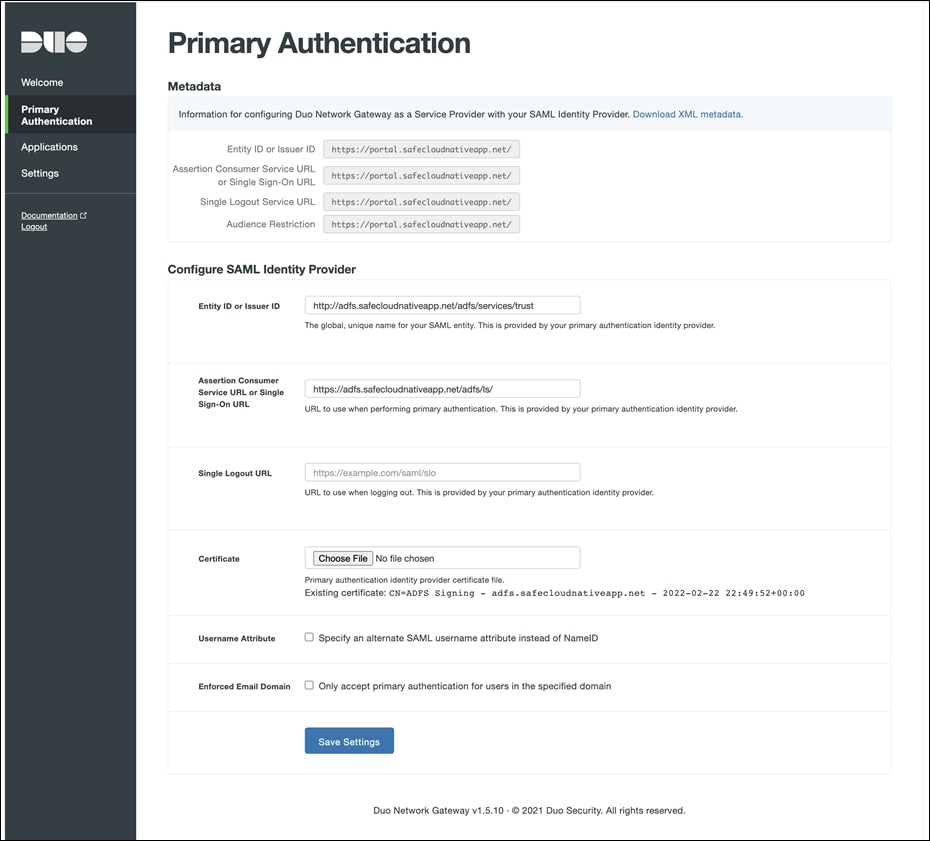This screenshot has height=841, width=930.
Task: Focus the Single Sign-On URL input field
Action: tap(442, 389)
